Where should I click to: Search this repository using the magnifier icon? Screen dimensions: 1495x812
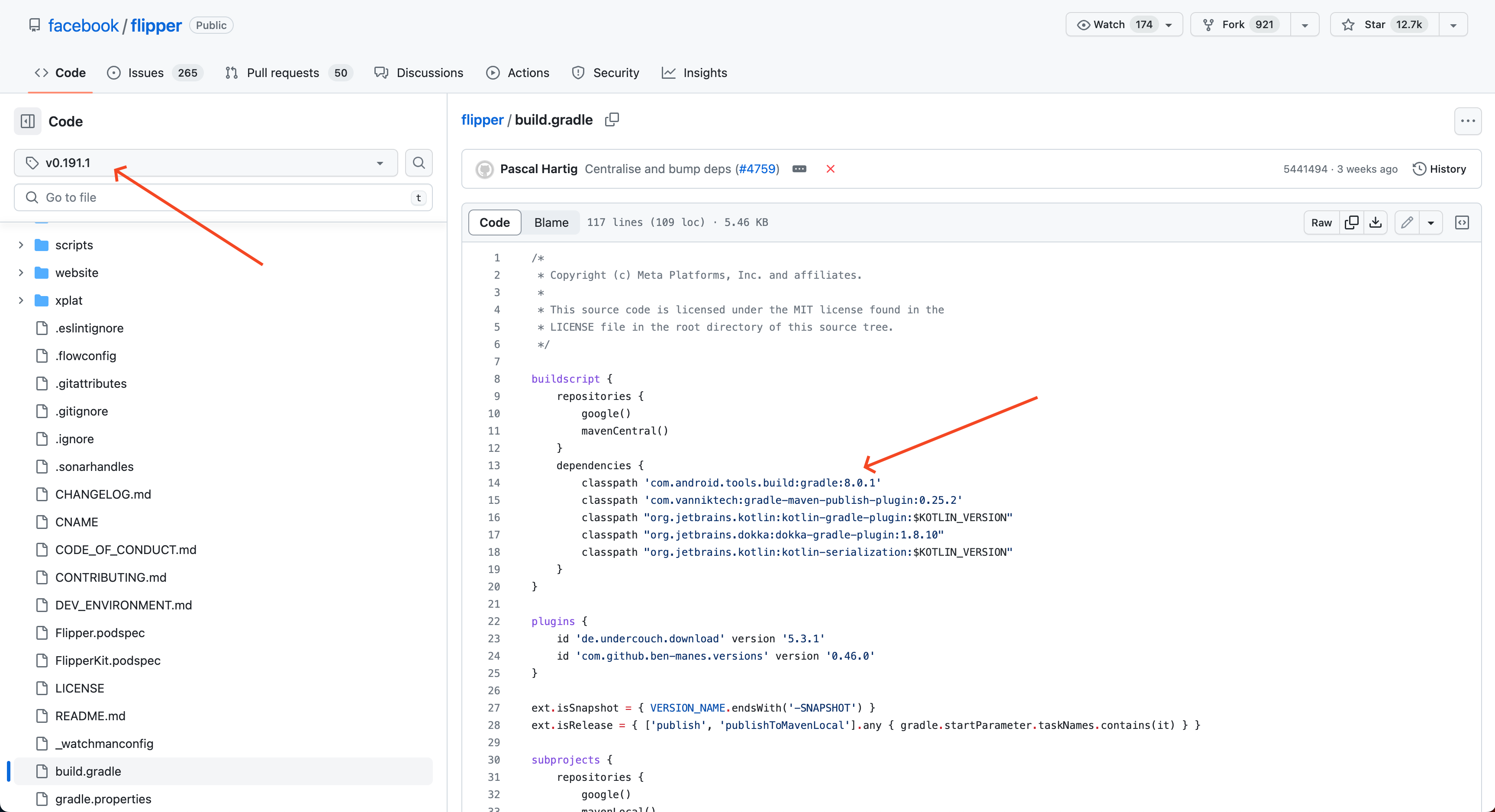pyautogui.click(x=419, y=162)
